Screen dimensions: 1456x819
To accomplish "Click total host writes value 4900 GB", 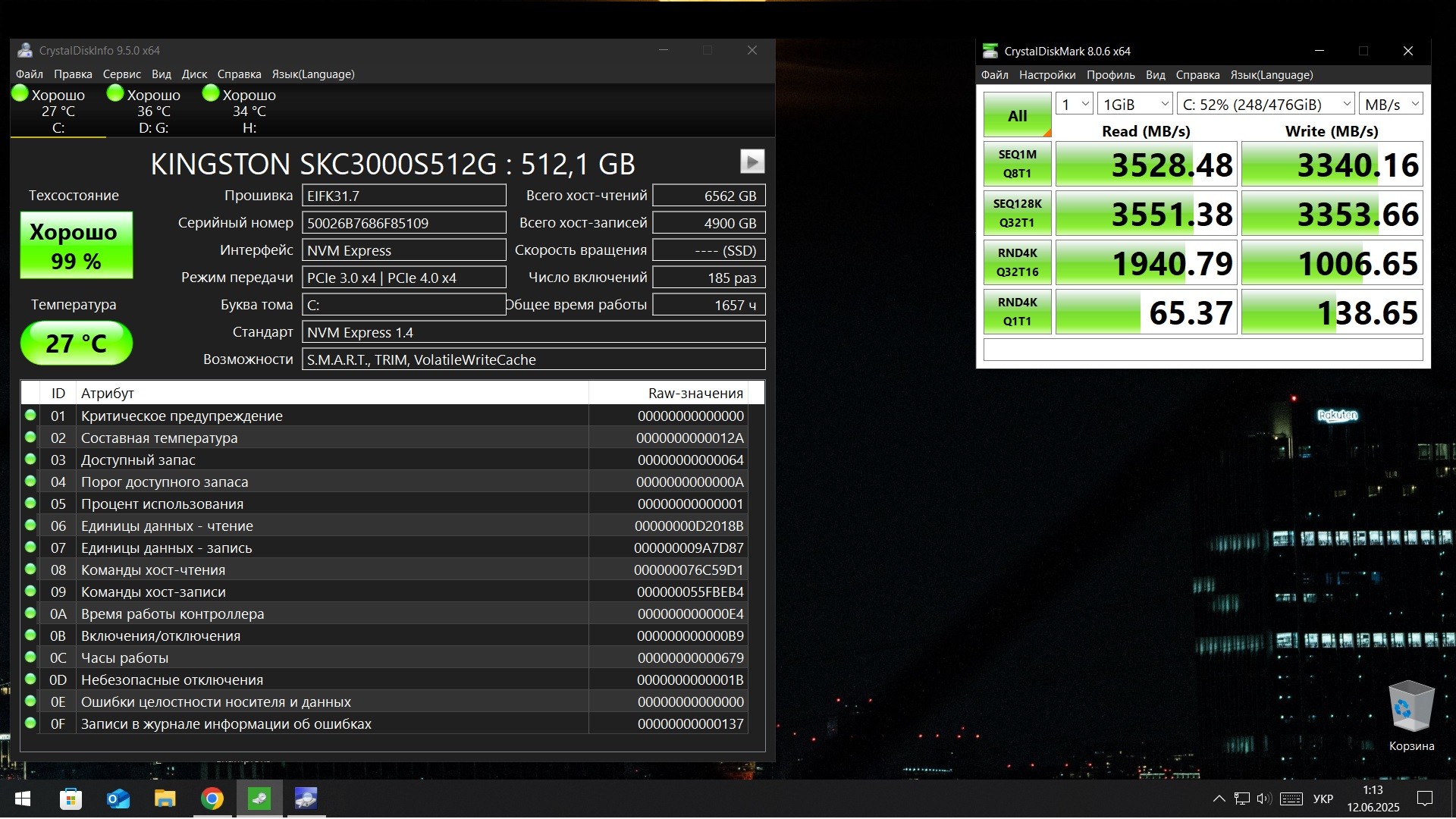I will pos(709,223).
